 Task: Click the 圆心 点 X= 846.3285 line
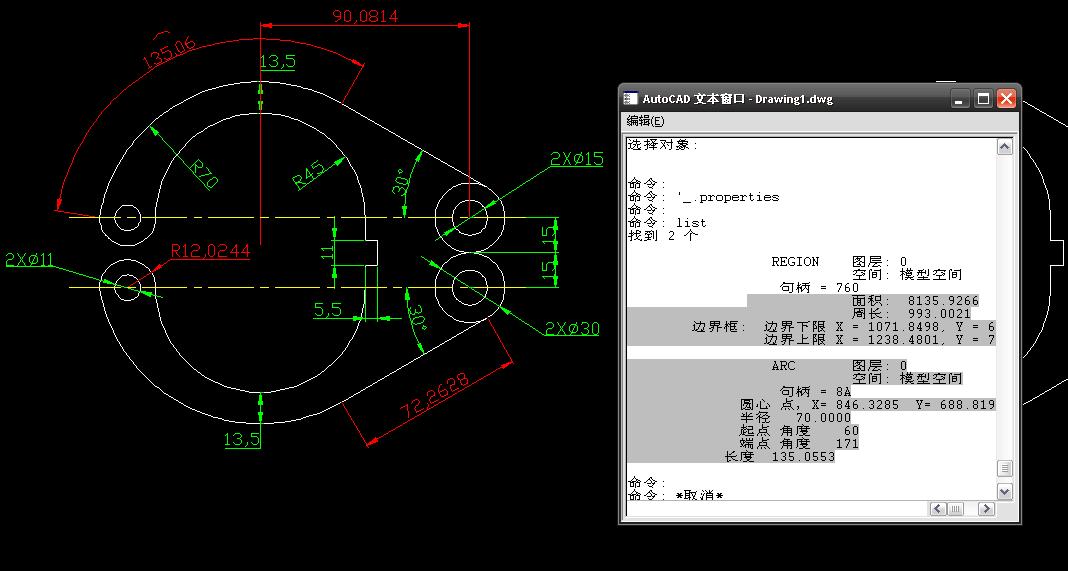click(x=867, y=405)
